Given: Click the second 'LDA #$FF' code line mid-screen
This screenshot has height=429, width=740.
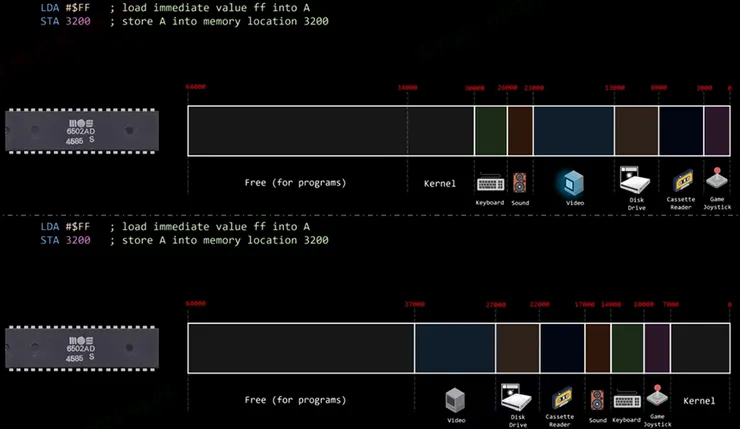Looking at the screenshot, I should [x=65, y=227].
